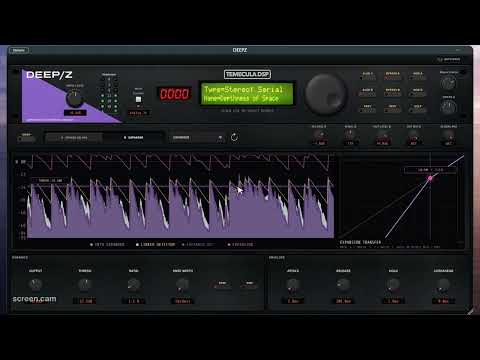
Task: Click the Temecula DSP logo badge
Action: (x=247, y=74)
